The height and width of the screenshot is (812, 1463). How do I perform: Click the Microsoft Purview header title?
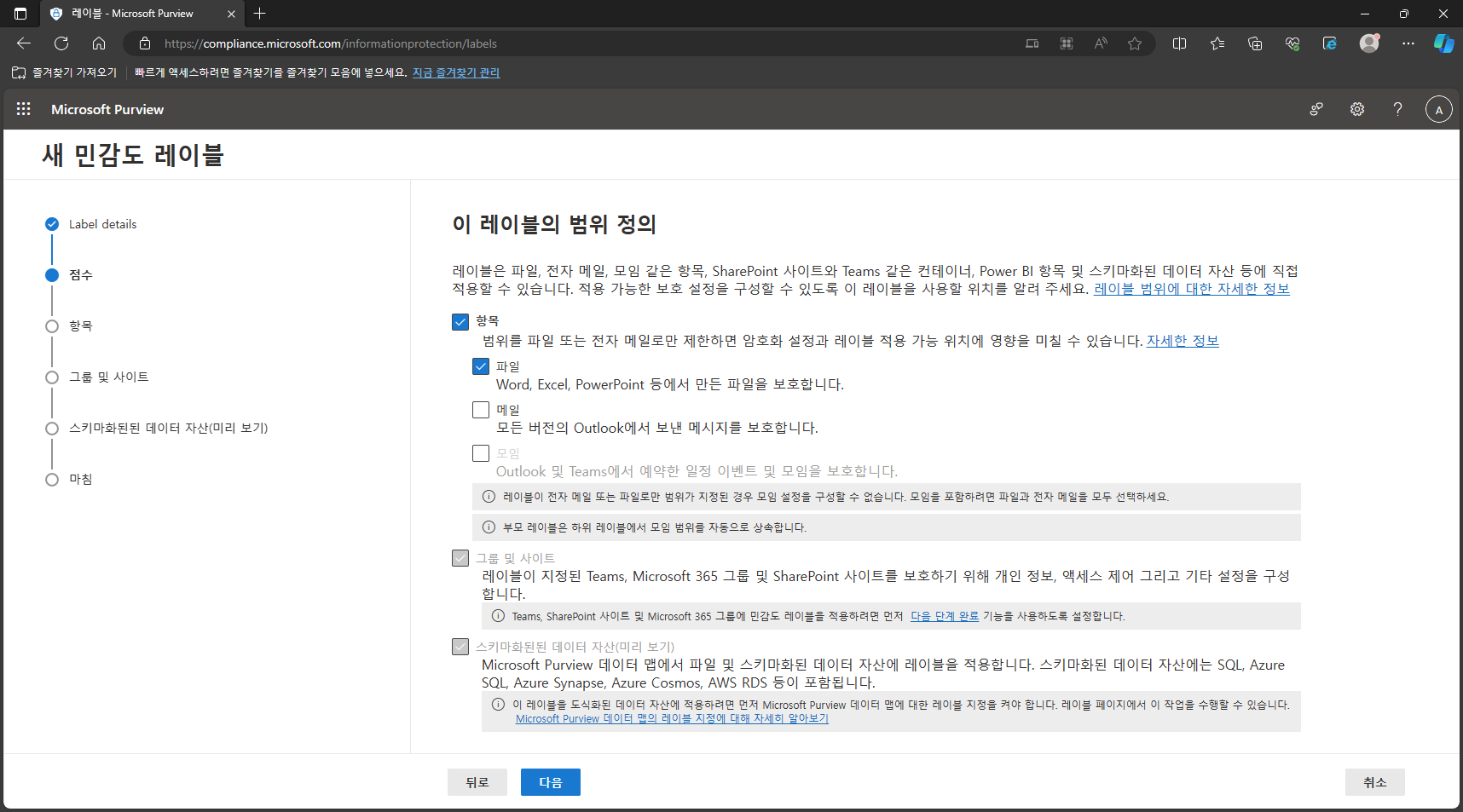107,109
